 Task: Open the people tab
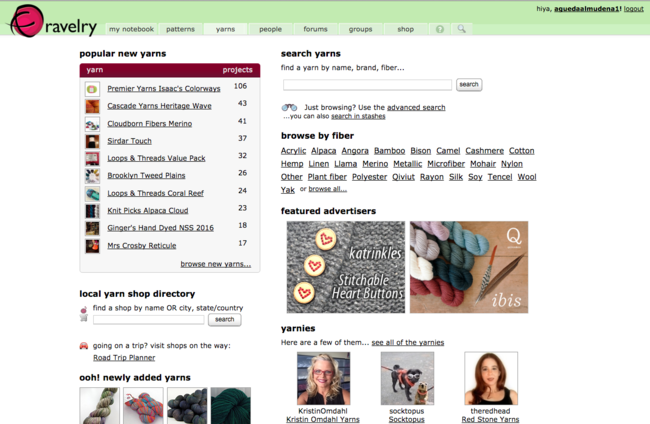click(270, 29)
